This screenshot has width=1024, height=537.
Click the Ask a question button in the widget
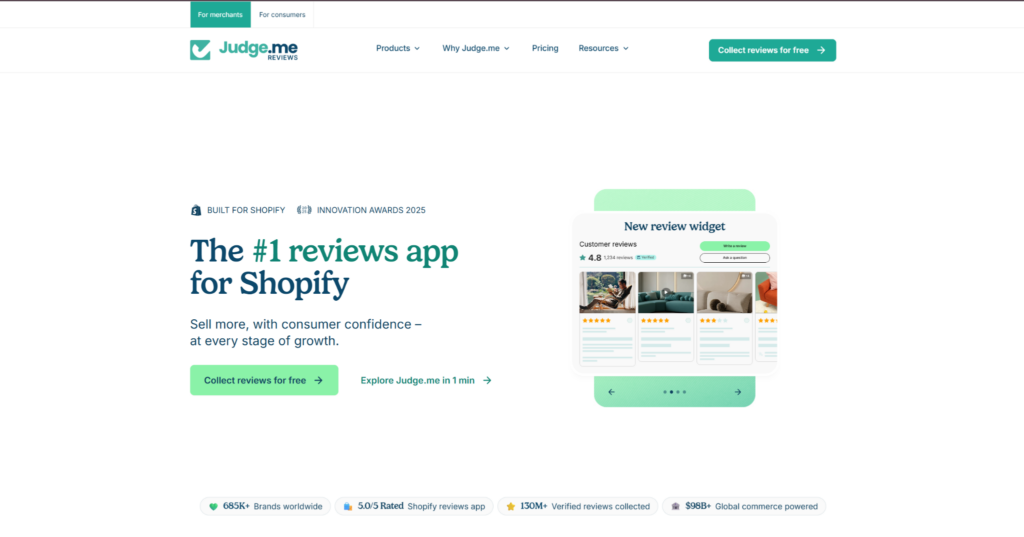[x=735, y=258]
